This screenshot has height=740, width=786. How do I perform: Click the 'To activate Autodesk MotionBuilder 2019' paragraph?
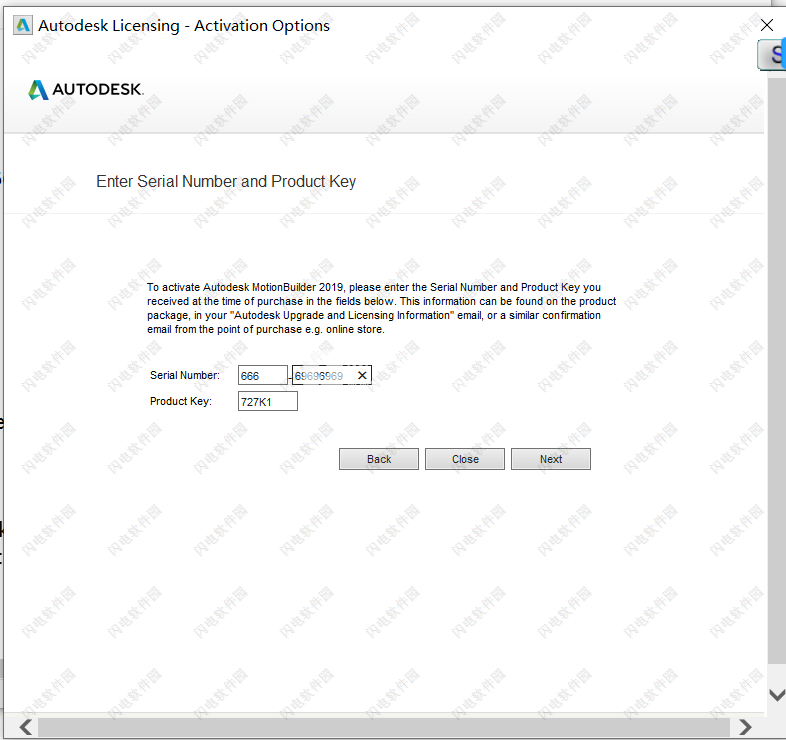(x=381, y=308)
